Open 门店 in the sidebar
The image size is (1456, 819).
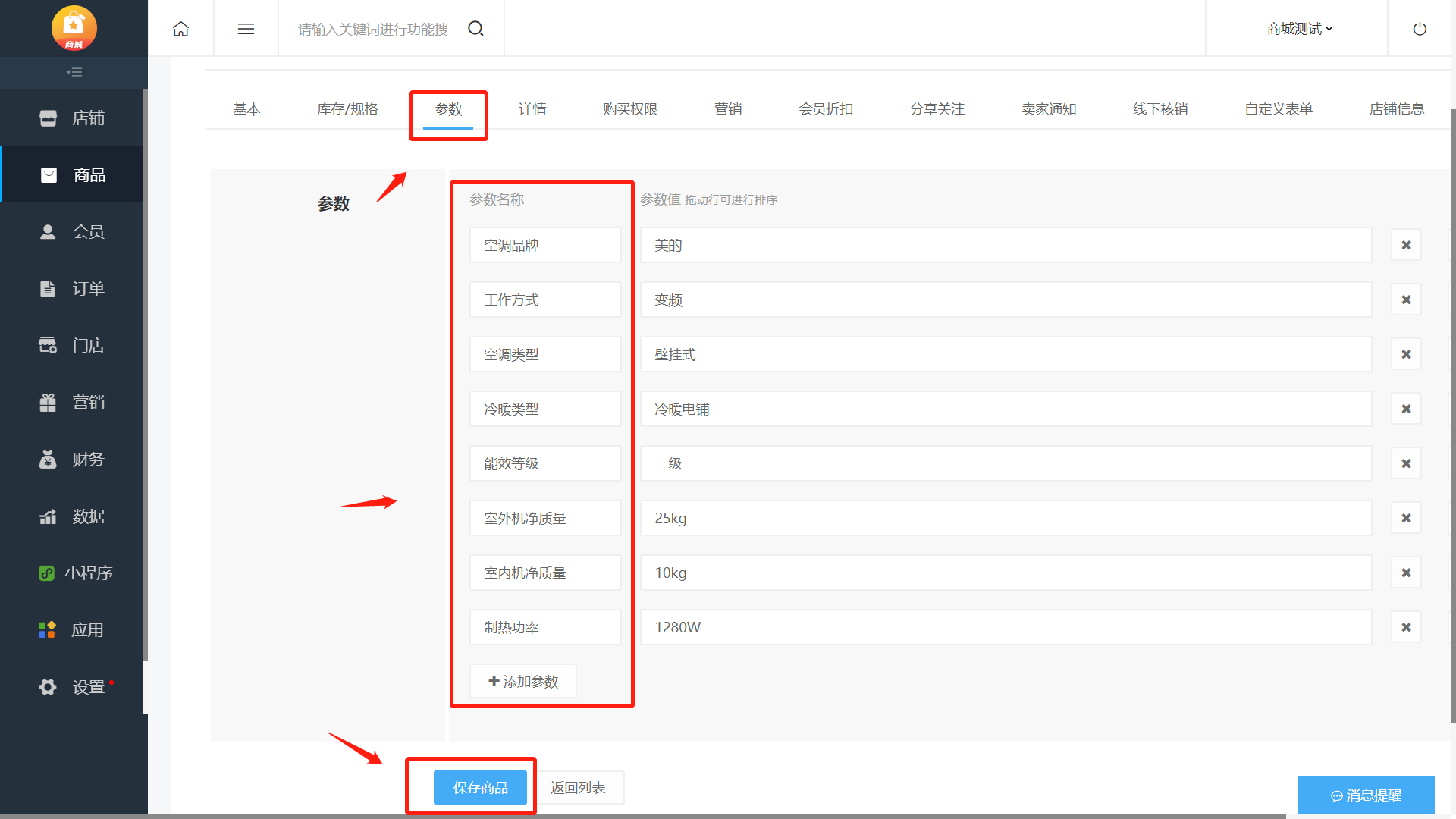click(x=72, y=346)
